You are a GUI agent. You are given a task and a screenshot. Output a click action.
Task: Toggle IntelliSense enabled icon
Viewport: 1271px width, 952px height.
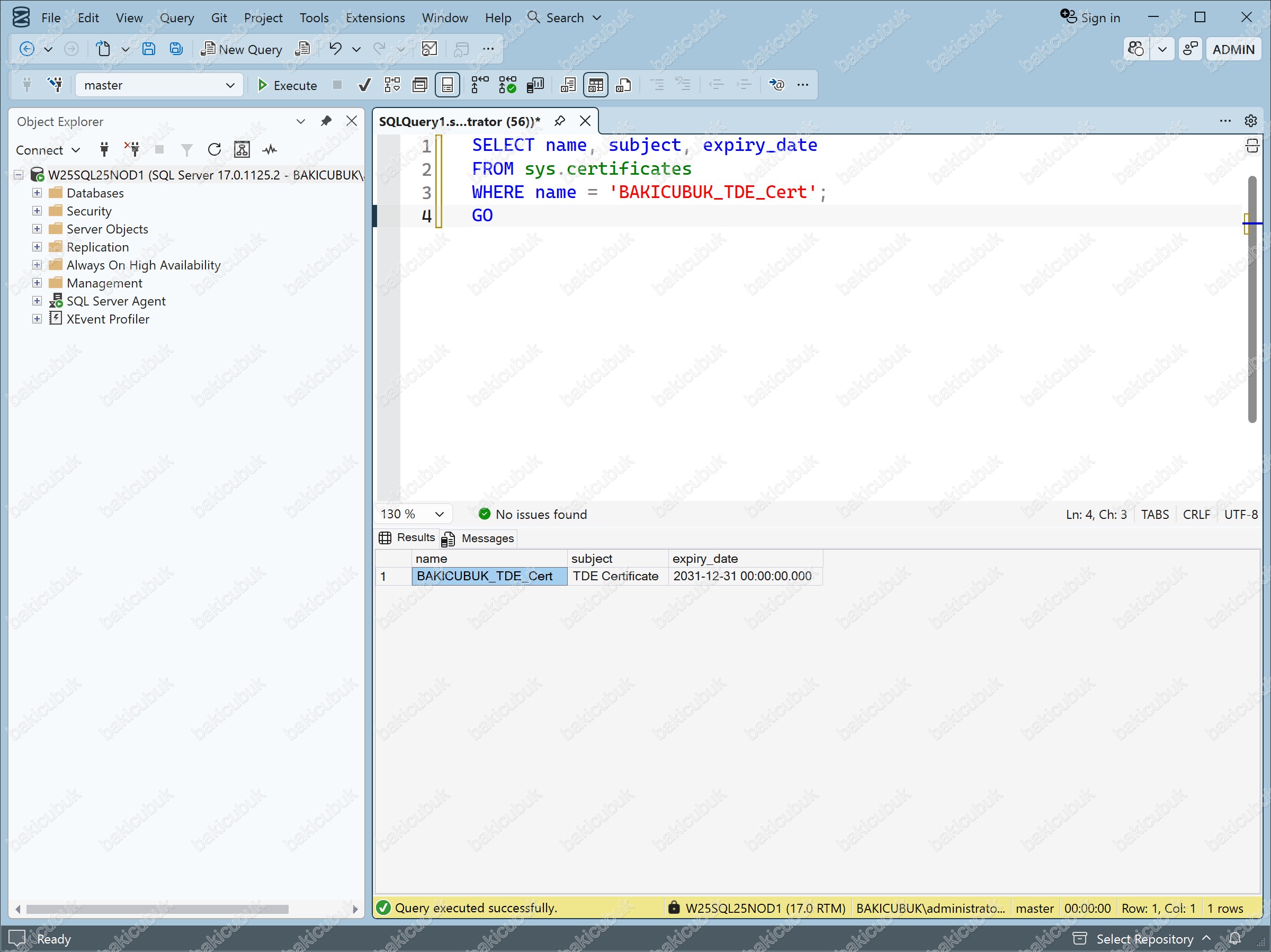click(x=447, y=85)
